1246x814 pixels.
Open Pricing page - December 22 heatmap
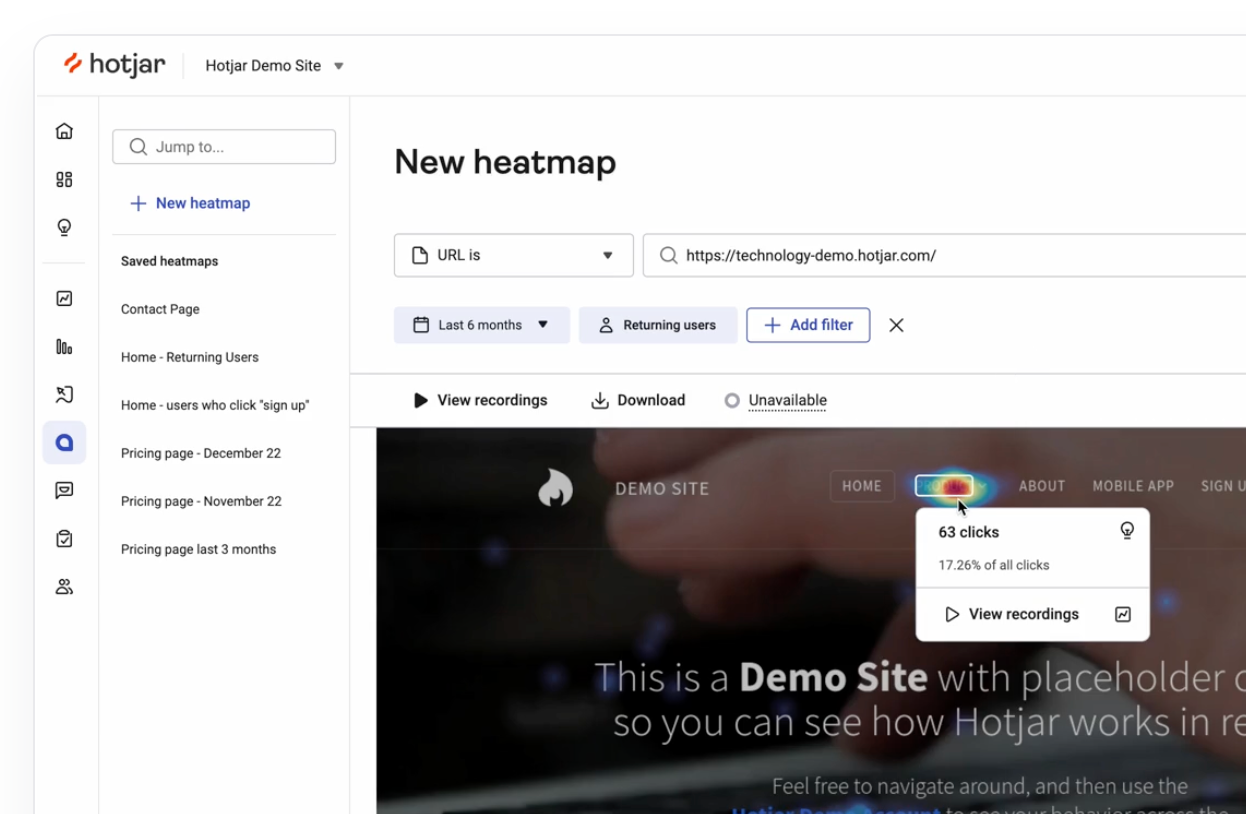tap(200, 453)
